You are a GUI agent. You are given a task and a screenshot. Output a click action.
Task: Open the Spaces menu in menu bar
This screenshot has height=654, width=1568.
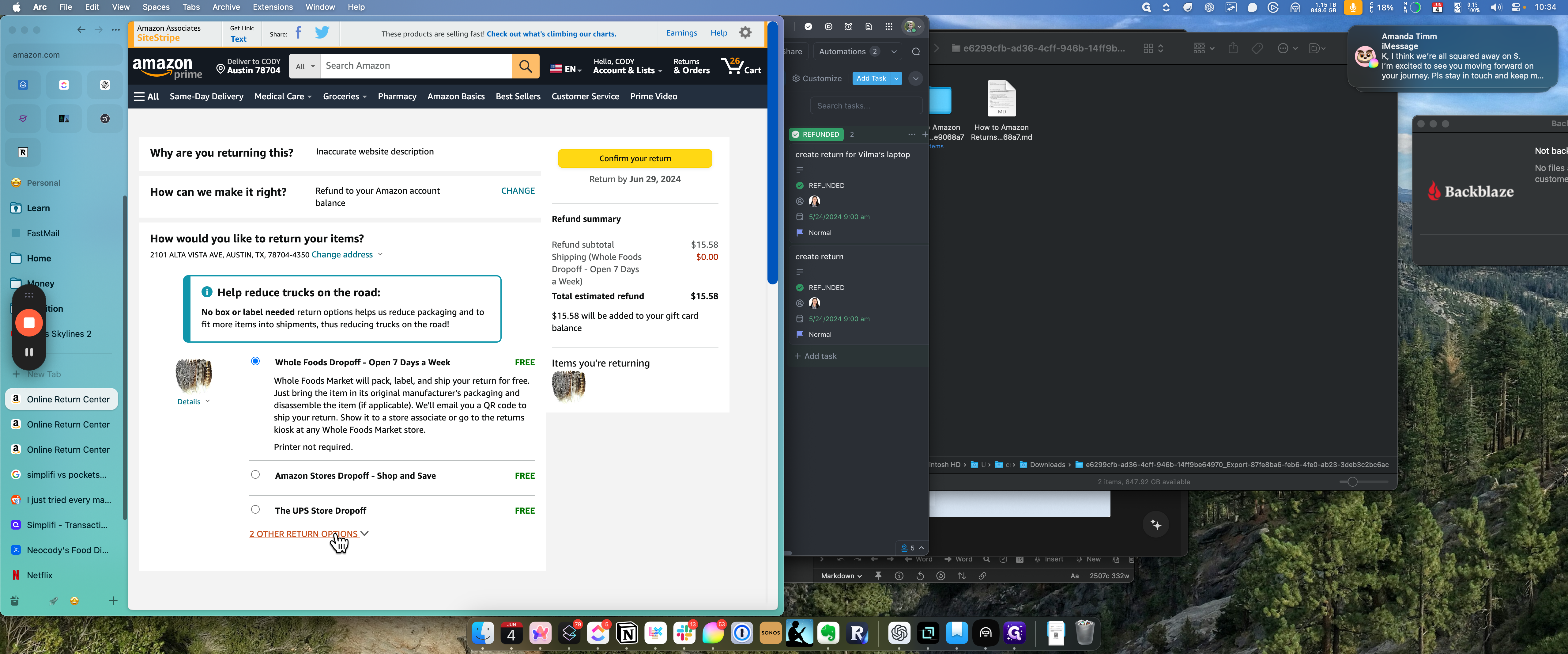click(156, 7)
